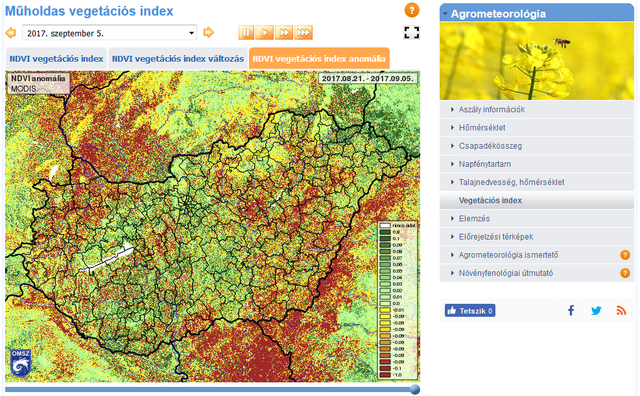Expand Aszály információk menu item
The width and height of the screenshot is (640, 396).
click(x=537, y=109)
